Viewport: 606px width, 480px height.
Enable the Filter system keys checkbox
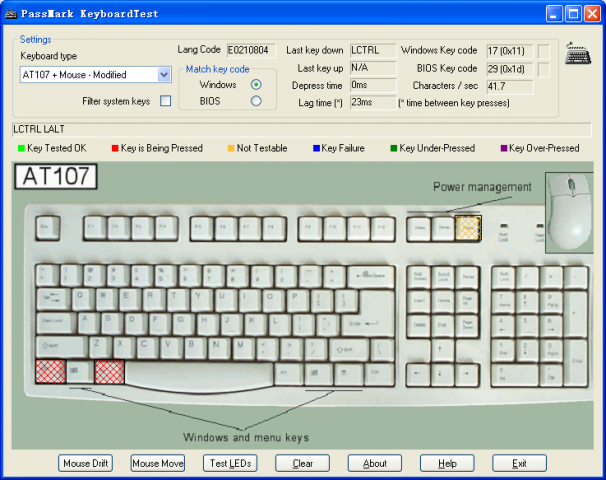point(165,101)
